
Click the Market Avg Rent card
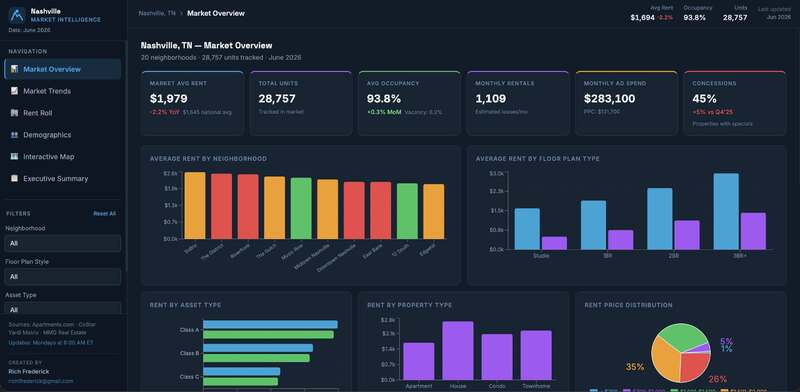tap(192, 103)
